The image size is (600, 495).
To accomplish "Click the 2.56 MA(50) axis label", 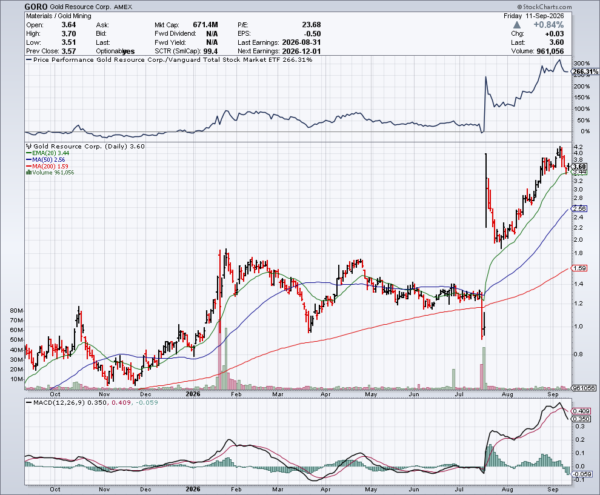I will (580, 208).
